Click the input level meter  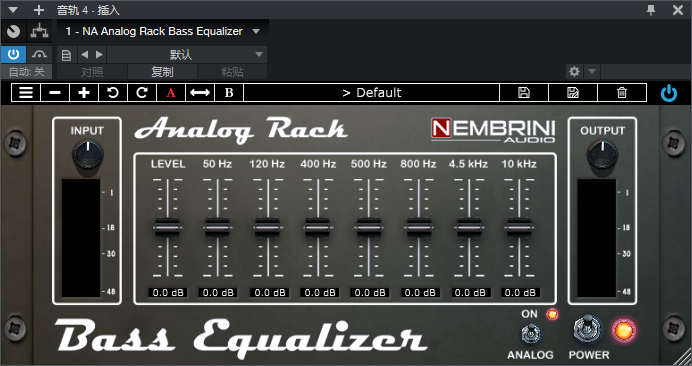pyautogui.click(x=81, y=238)
